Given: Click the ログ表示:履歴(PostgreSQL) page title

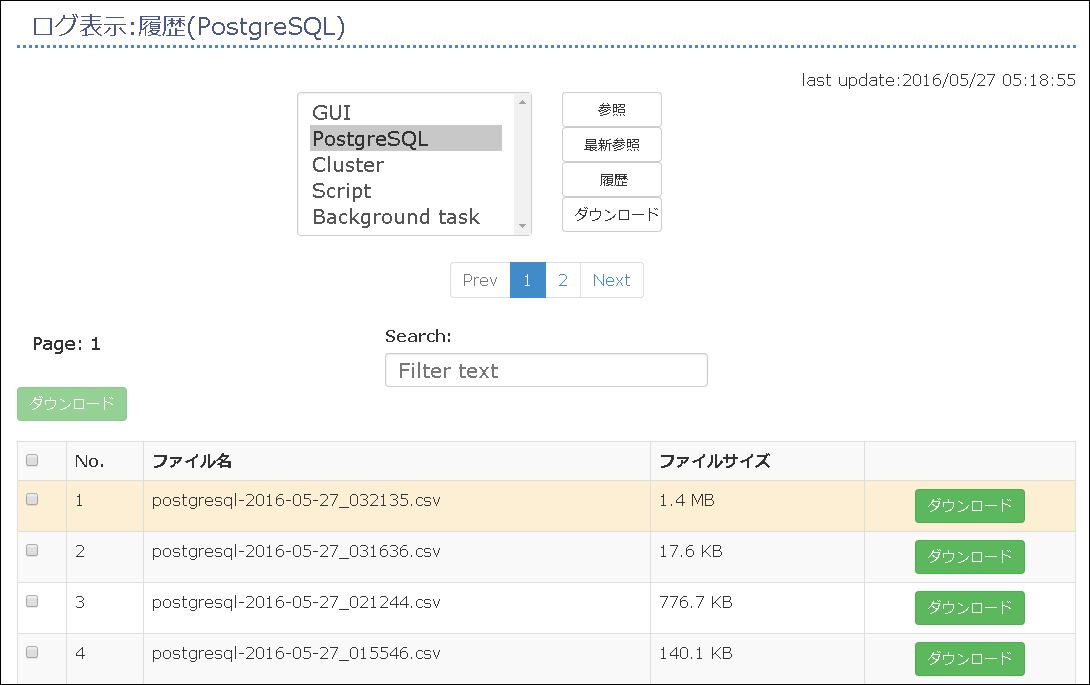Looking at the screenshot, I should pos(188,26).
